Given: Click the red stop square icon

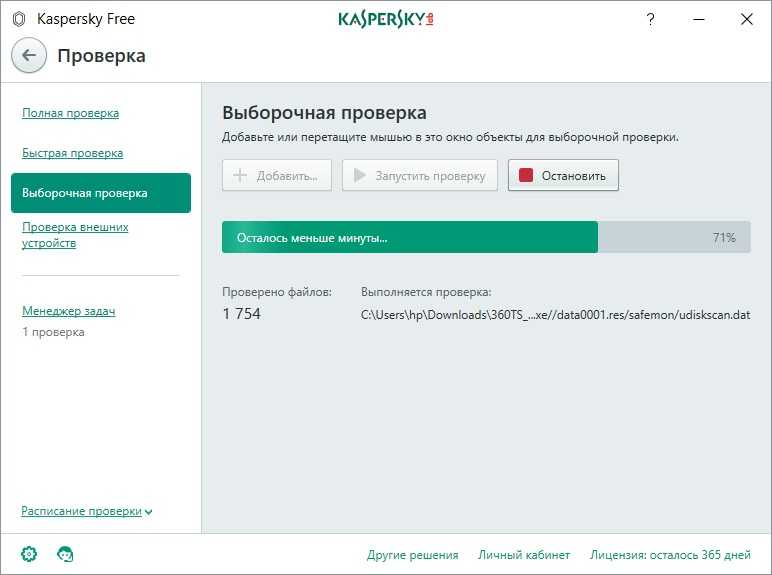Looking at the screenshot, I should click(x=526, y=175).
